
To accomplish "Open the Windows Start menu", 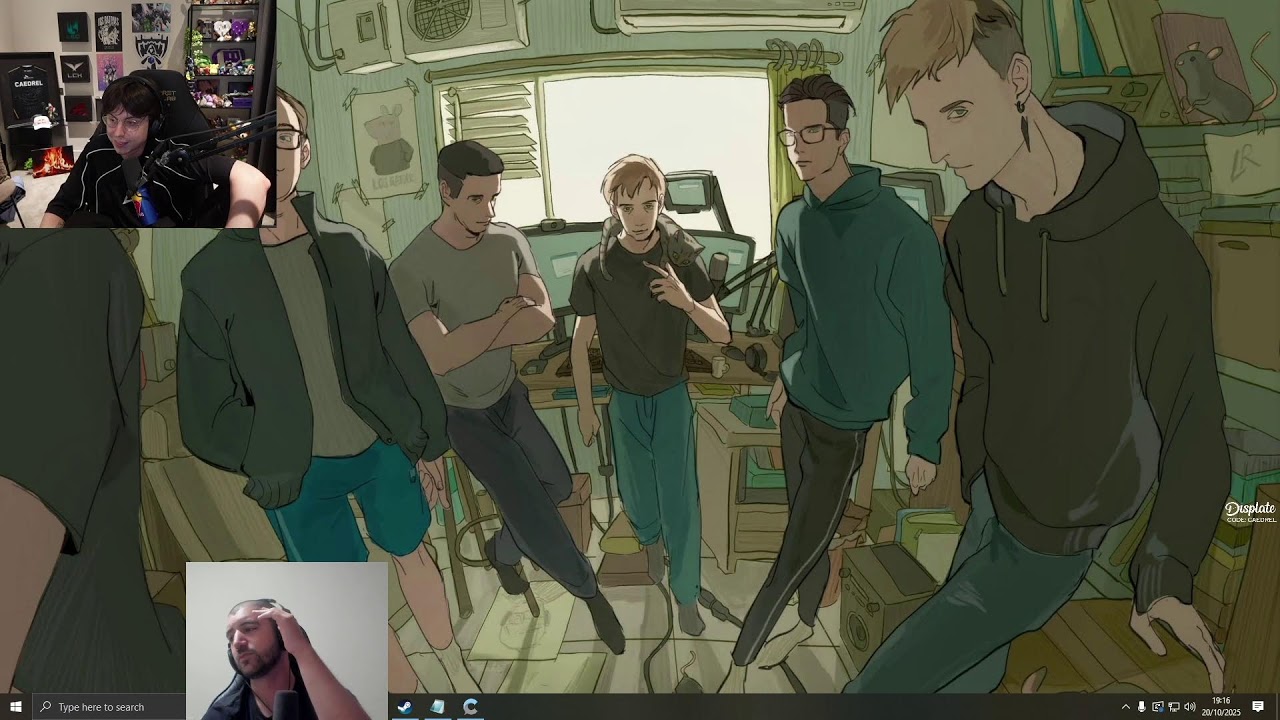I will click(x=15, y=707).
